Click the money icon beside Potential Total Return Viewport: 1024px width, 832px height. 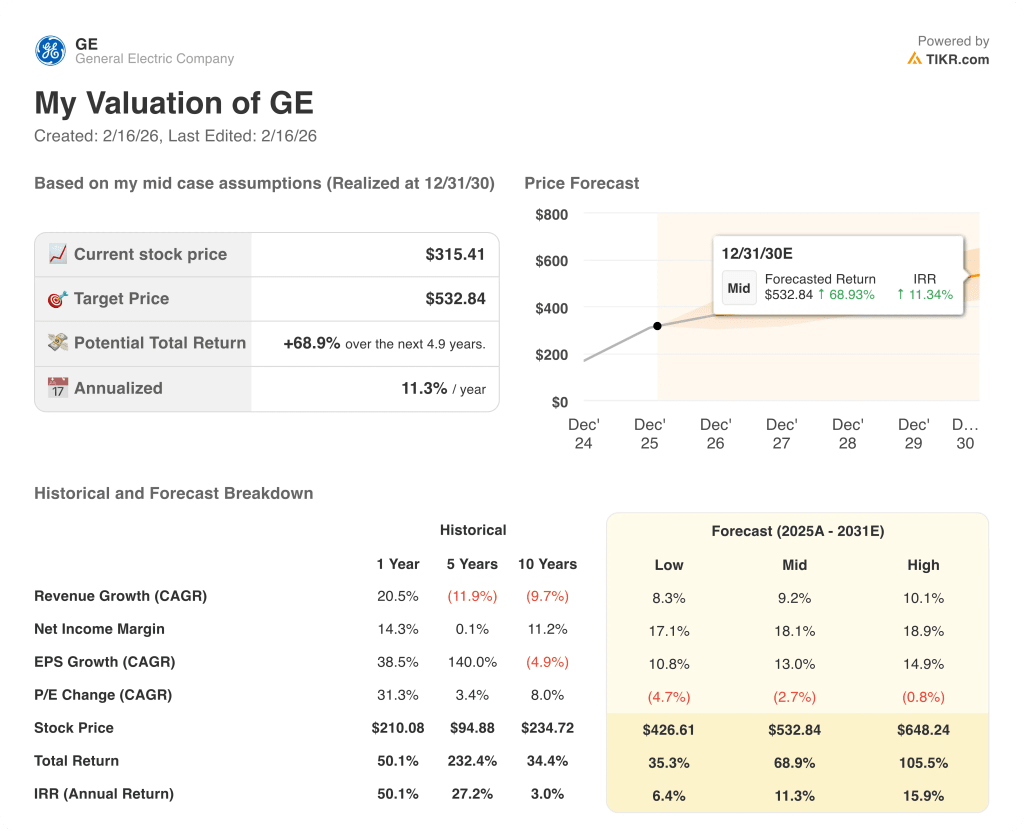coord(57,343)
